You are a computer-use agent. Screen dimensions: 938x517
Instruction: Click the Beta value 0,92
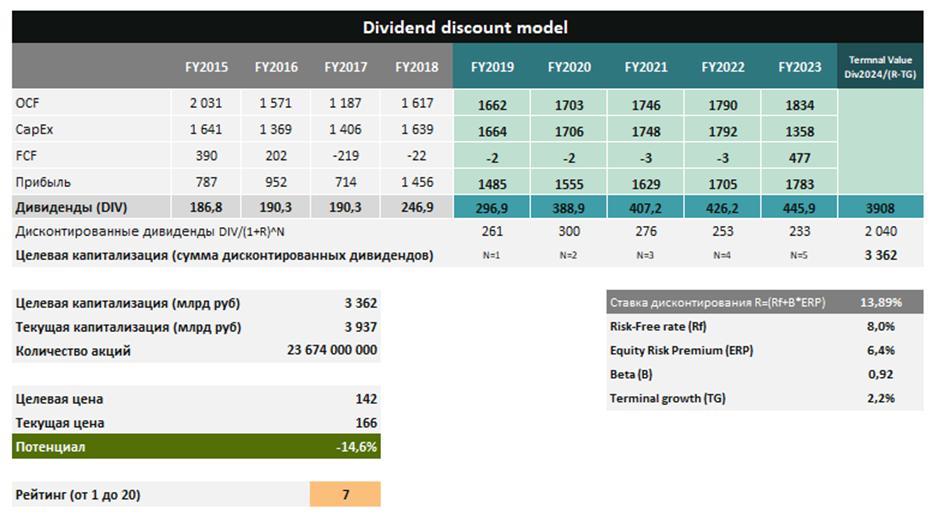click(x=880, y=375)
